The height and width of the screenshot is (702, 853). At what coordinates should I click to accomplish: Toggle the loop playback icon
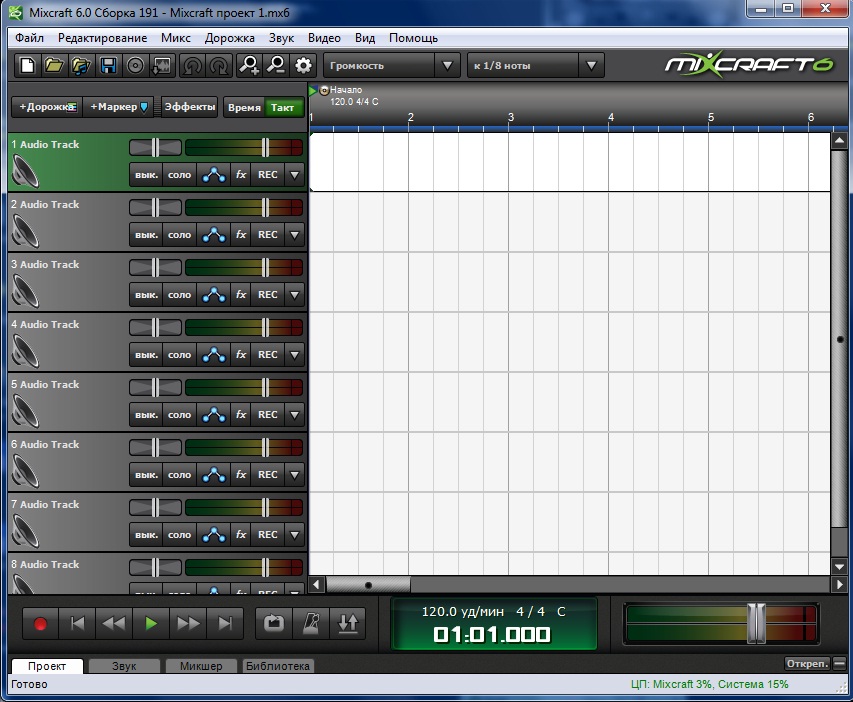(274, 624)
